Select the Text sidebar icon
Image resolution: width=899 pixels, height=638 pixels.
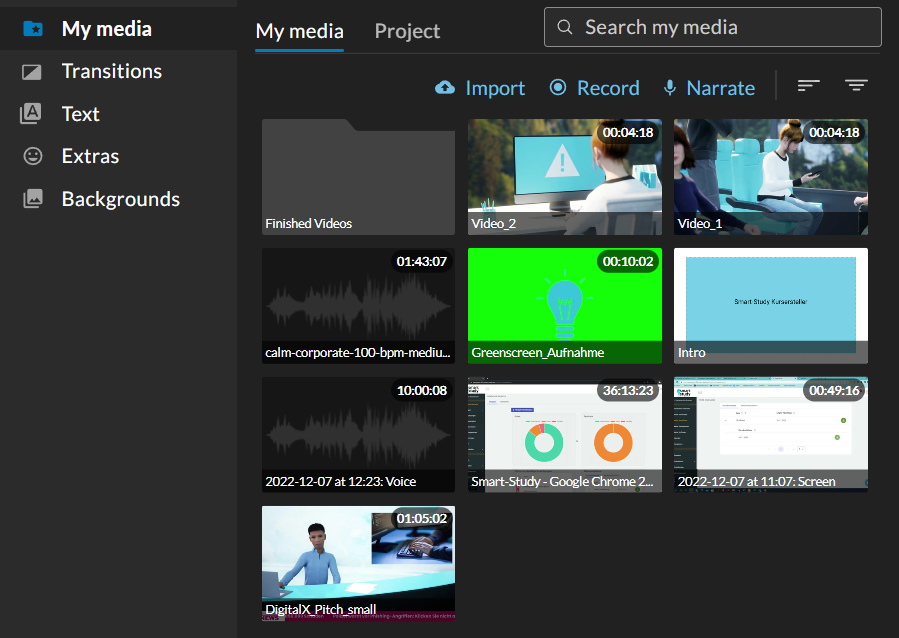[x=32, y=114]
